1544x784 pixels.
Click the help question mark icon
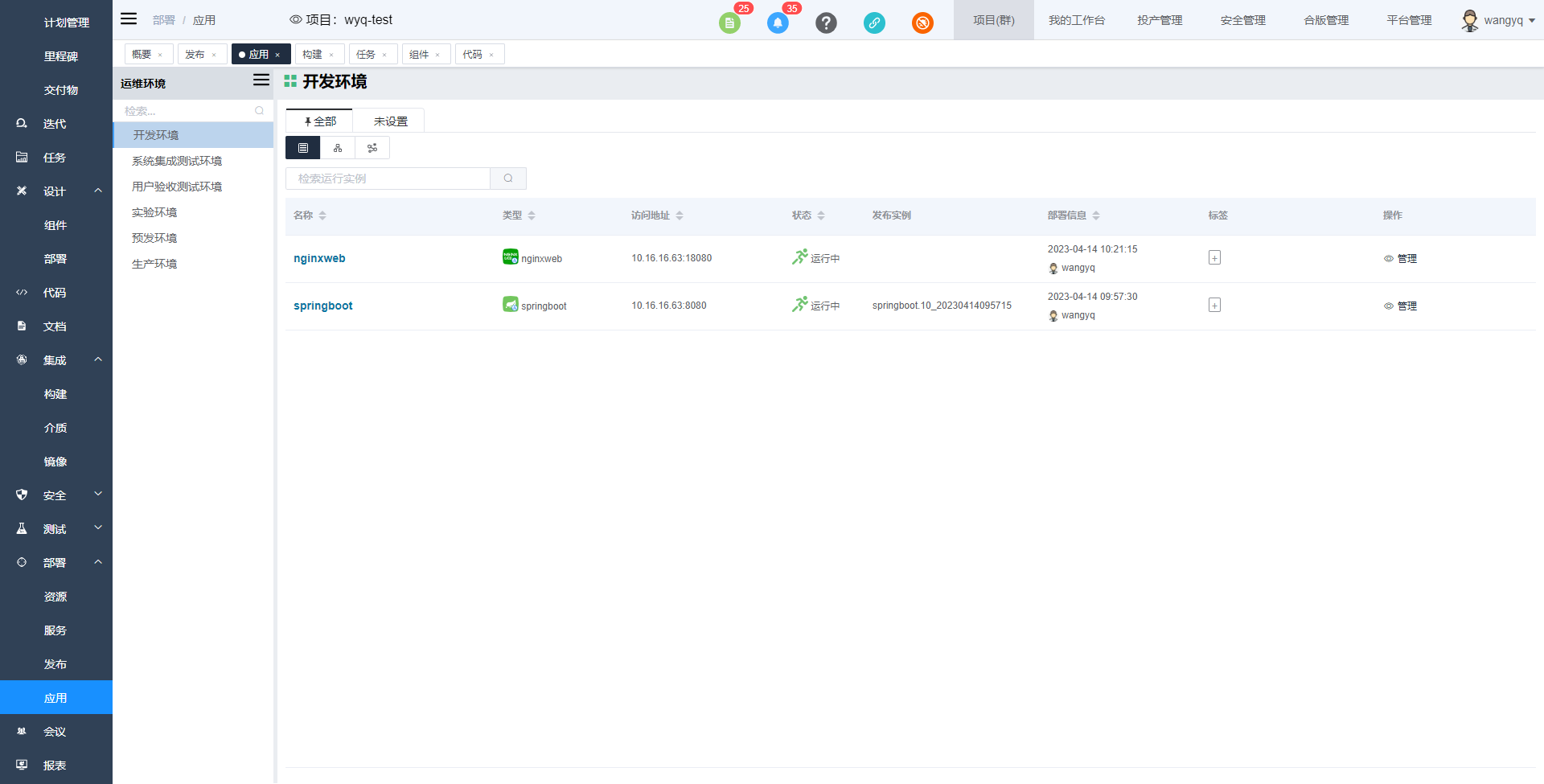[826, 23]
